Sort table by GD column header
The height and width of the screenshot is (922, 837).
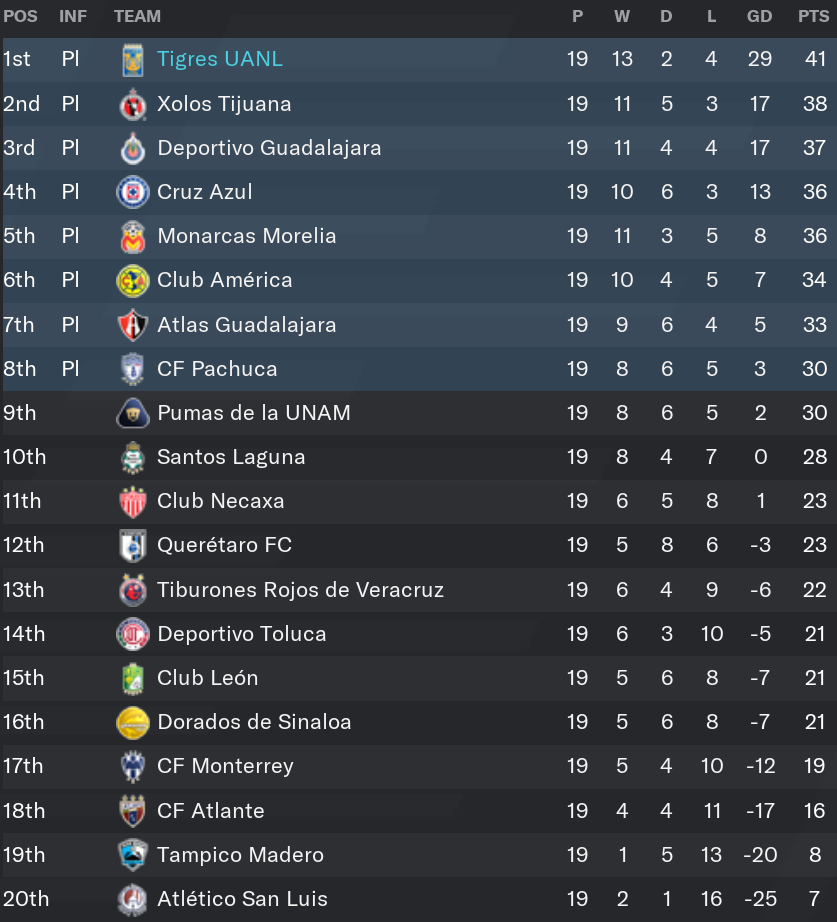(759, 16)
